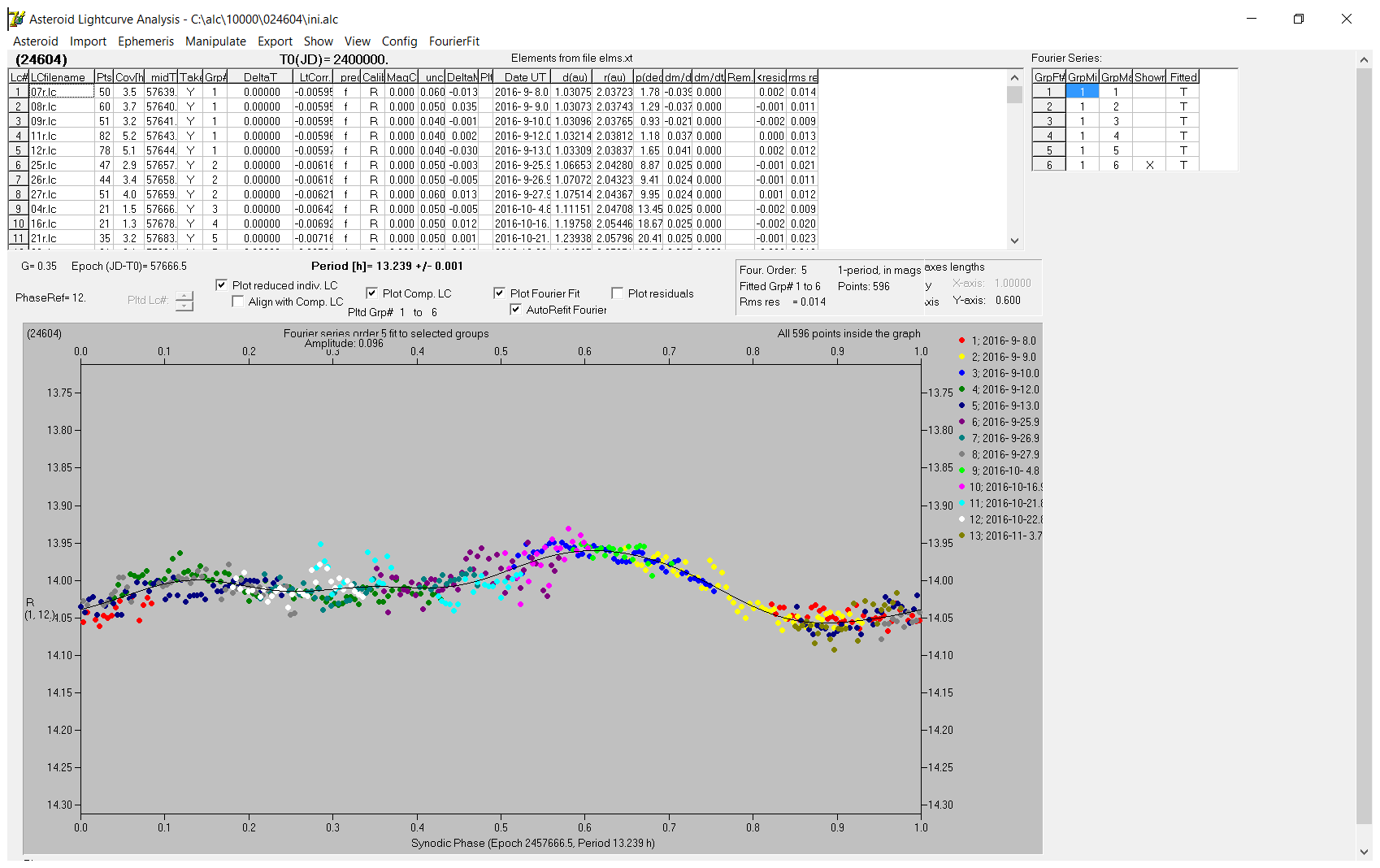This screenshot has width=1380, height=868.
Task: Click the G= 0.35 value
Action: [x=39, y=266]
